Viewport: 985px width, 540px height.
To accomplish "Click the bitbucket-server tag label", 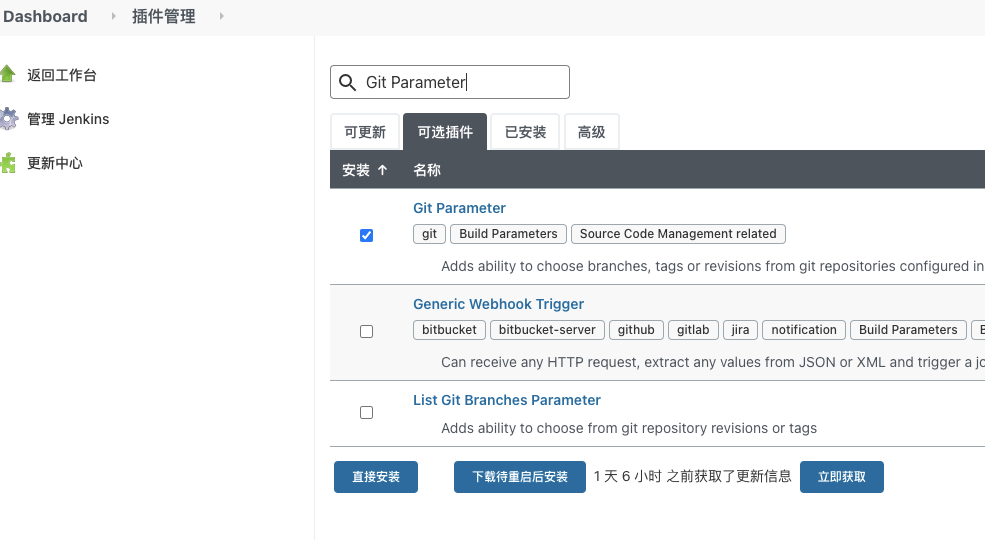I will [x=548, y=330].
